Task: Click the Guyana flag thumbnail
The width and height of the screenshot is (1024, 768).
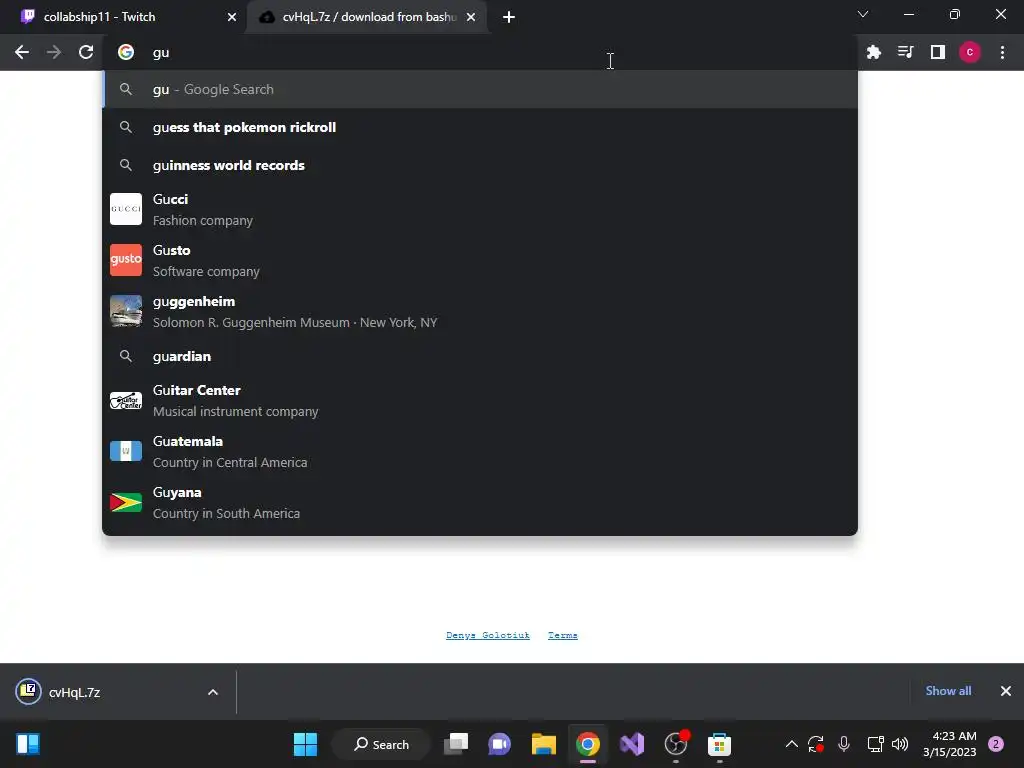Action: coord(126,502)
